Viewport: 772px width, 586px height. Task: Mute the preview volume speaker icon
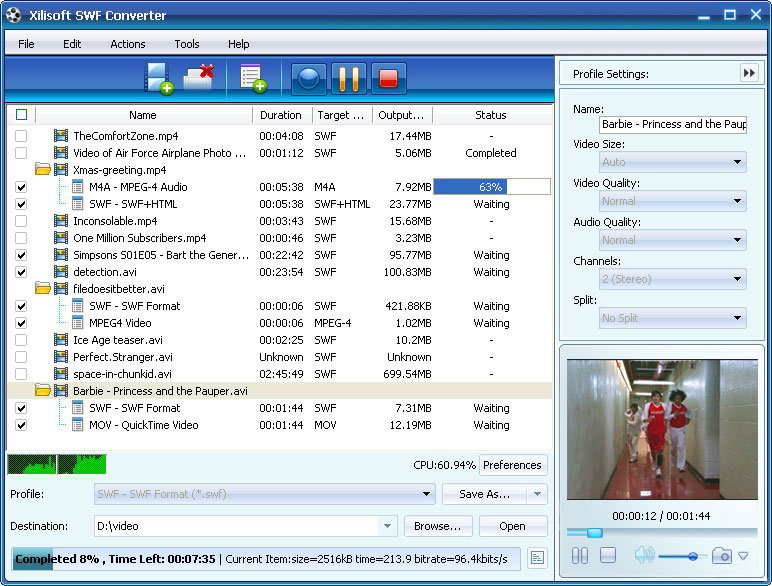pos(644,555)
